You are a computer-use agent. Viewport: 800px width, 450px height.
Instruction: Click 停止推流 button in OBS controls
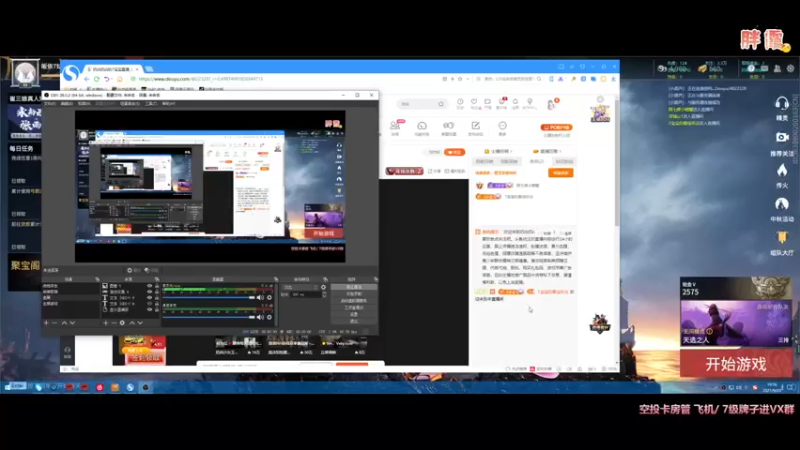coord(354,287)
